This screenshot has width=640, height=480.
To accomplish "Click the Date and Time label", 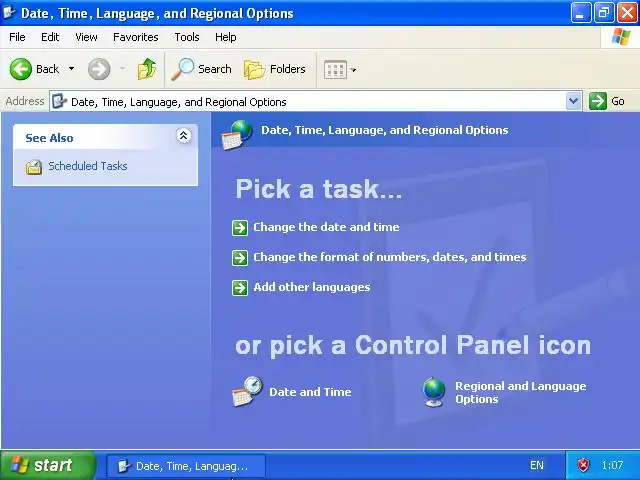I will click(310, 392).
